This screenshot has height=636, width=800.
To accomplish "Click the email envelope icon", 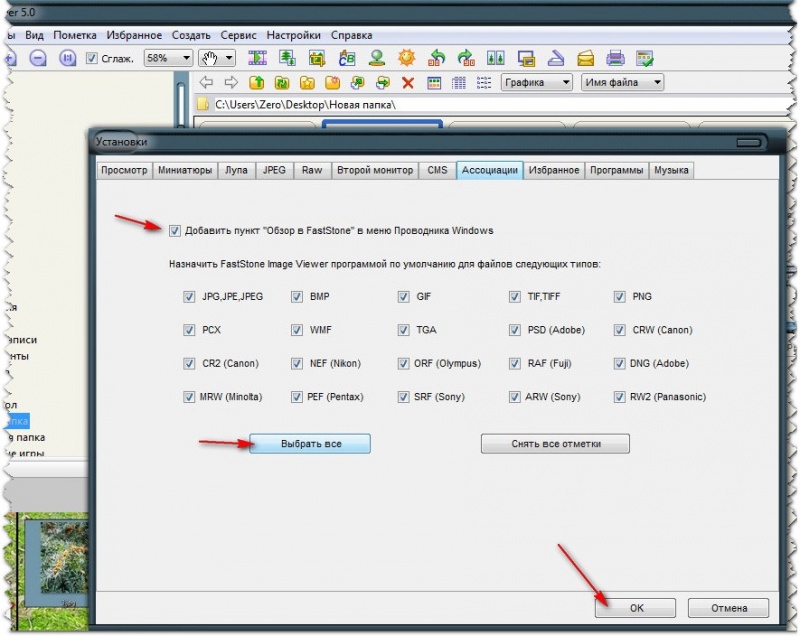I will [x=586, y=58].
